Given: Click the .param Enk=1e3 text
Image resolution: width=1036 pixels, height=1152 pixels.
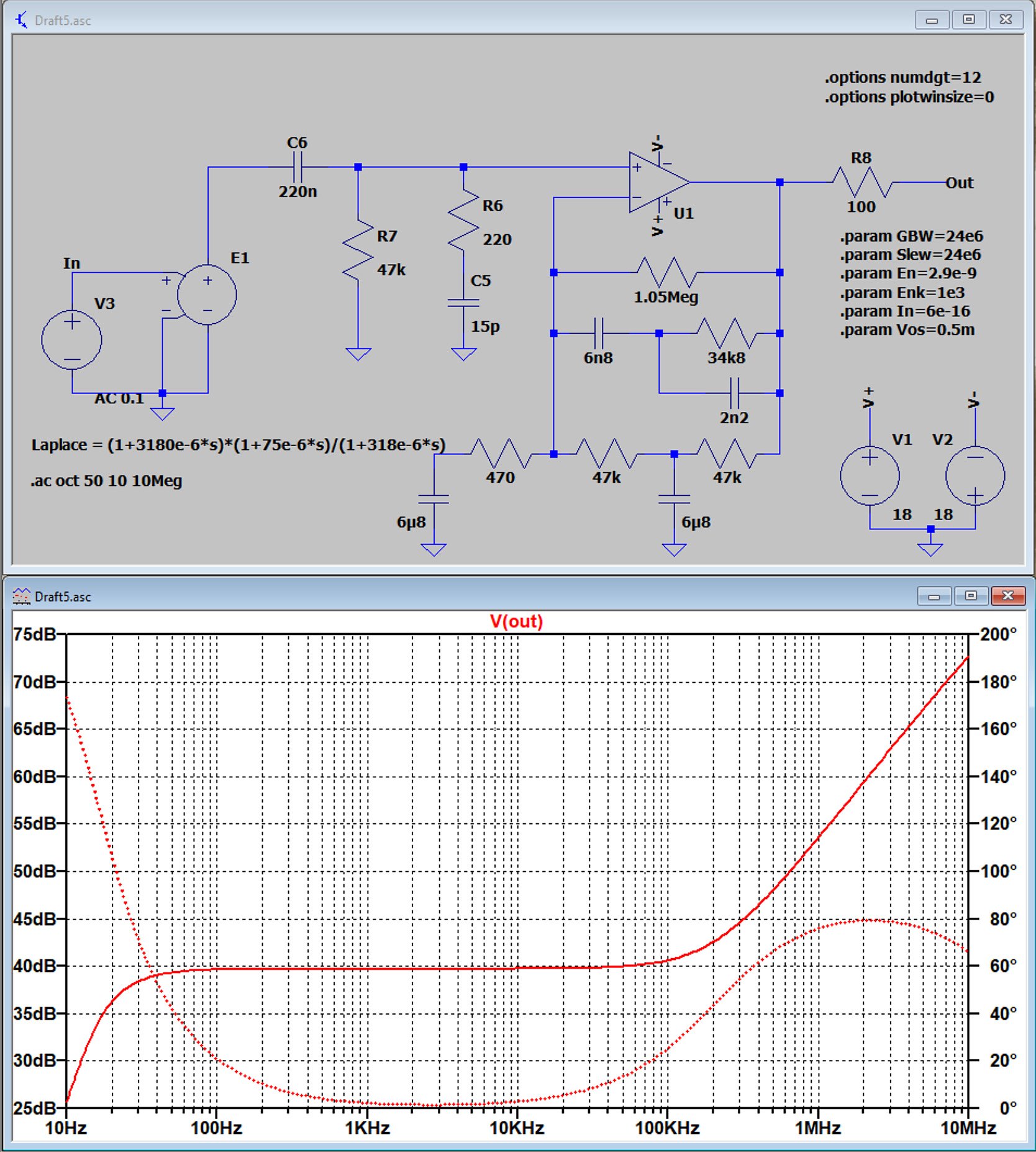Looking at the screenshot, I should (902, 293).
